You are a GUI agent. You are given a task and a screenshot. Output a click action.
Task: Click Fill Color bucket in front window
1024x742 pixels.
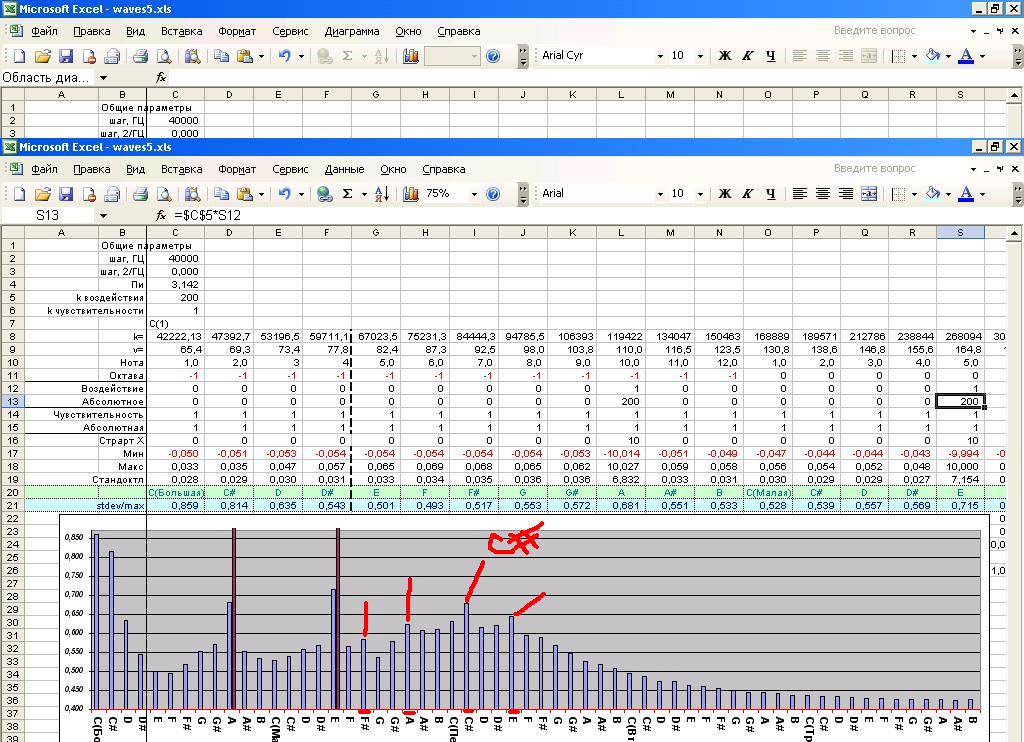click(x=933, y=193)
